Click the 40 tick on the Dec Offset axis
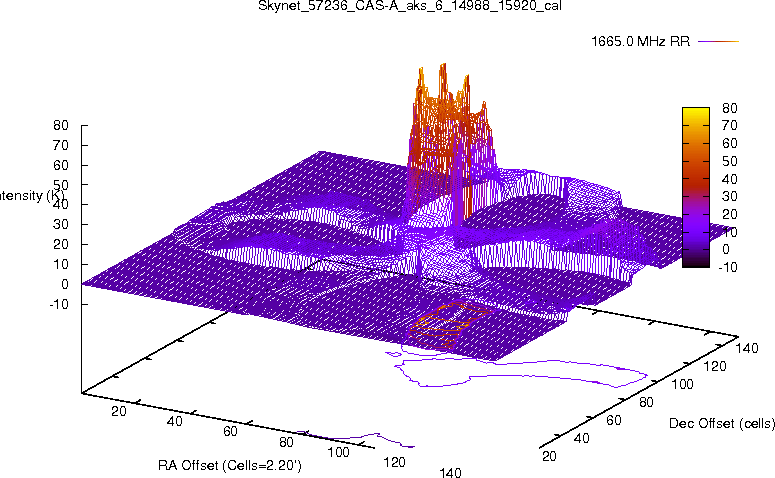The image size is (775, 478). (582, 438)
